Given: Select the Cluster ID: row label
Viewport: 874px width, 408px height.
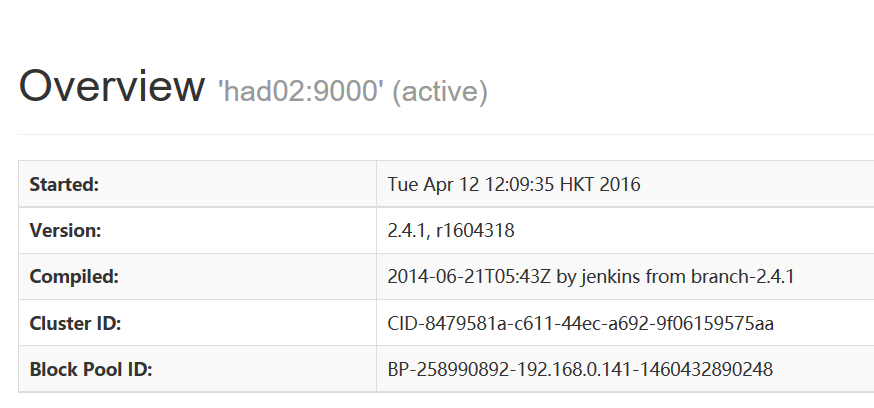Looking at the screenshot, I should pos(76,323).
